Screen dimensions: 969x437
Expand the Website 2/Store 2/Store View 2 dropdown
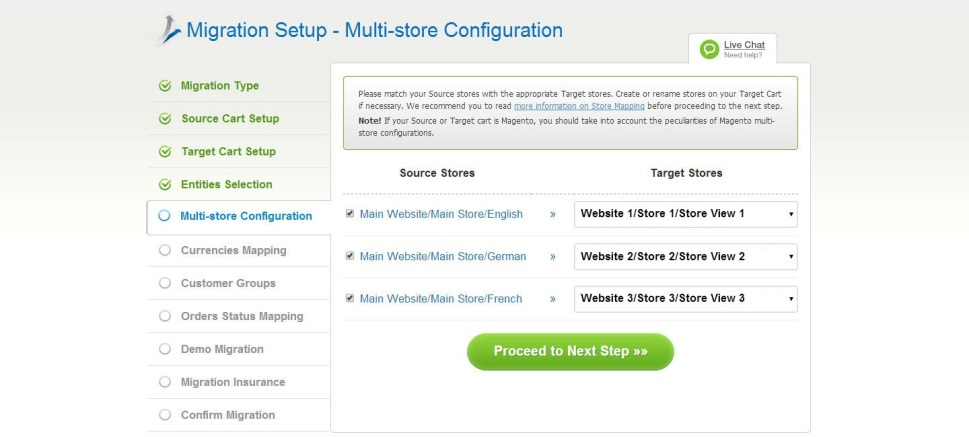tap(685, 257)
